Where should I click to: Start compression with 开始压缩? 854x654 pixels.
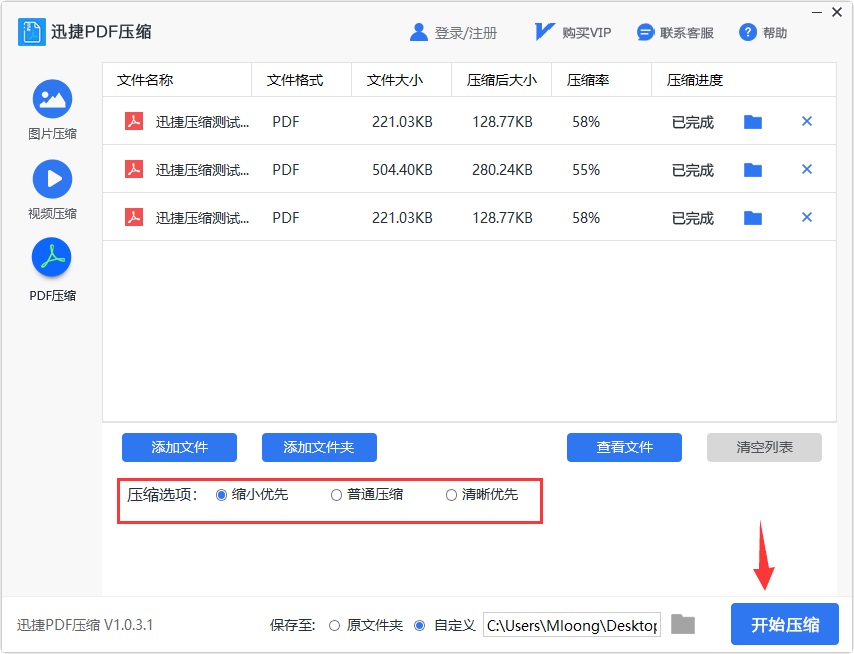(x=785, y=624)
